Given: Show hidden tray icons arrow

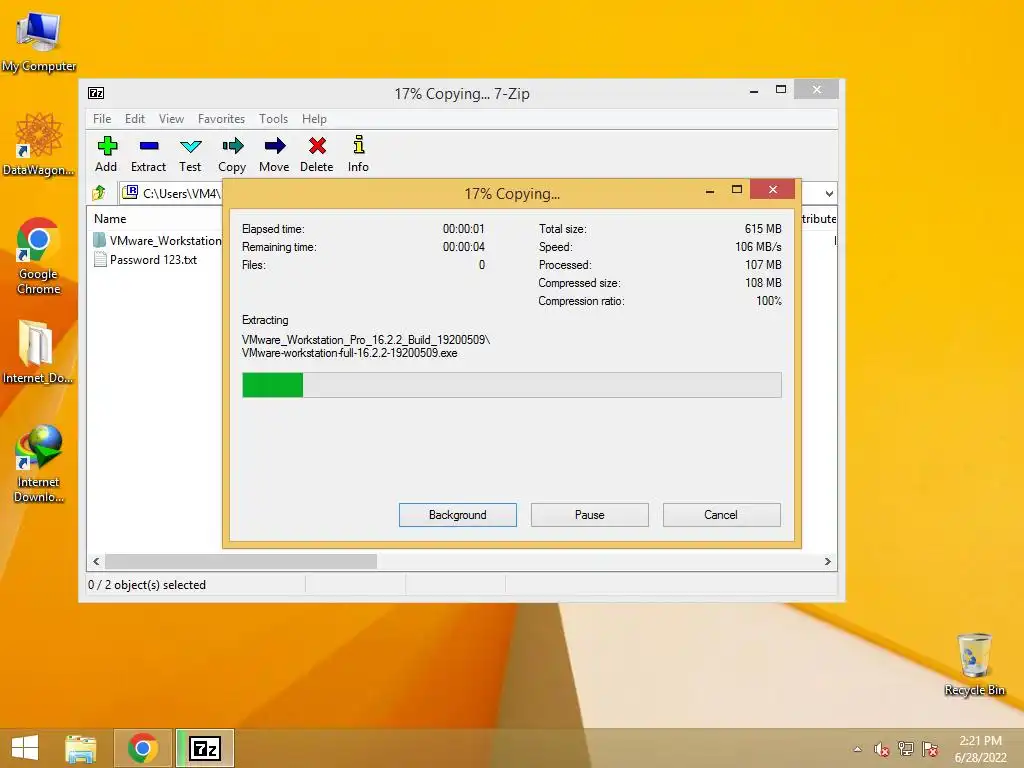Looking at the screenshot, I should [x=857, y=749].
